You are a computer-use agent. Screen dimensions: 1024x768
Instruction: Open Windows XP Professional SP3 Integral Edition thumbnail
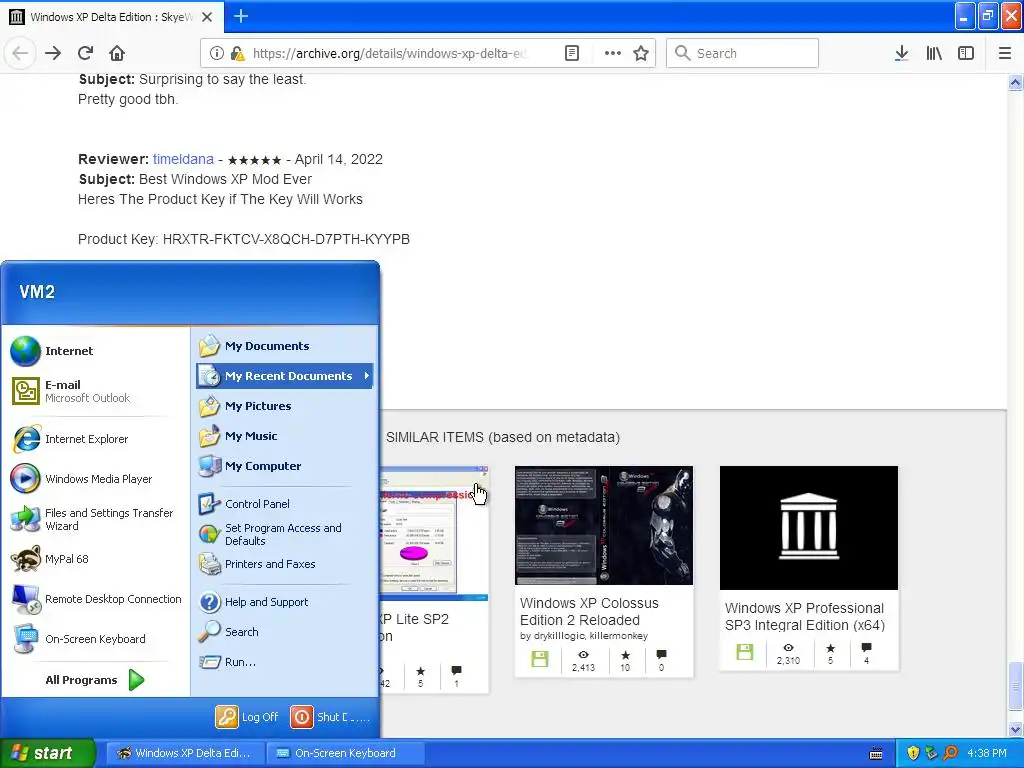pyautogui.click(x=808, y=528)
